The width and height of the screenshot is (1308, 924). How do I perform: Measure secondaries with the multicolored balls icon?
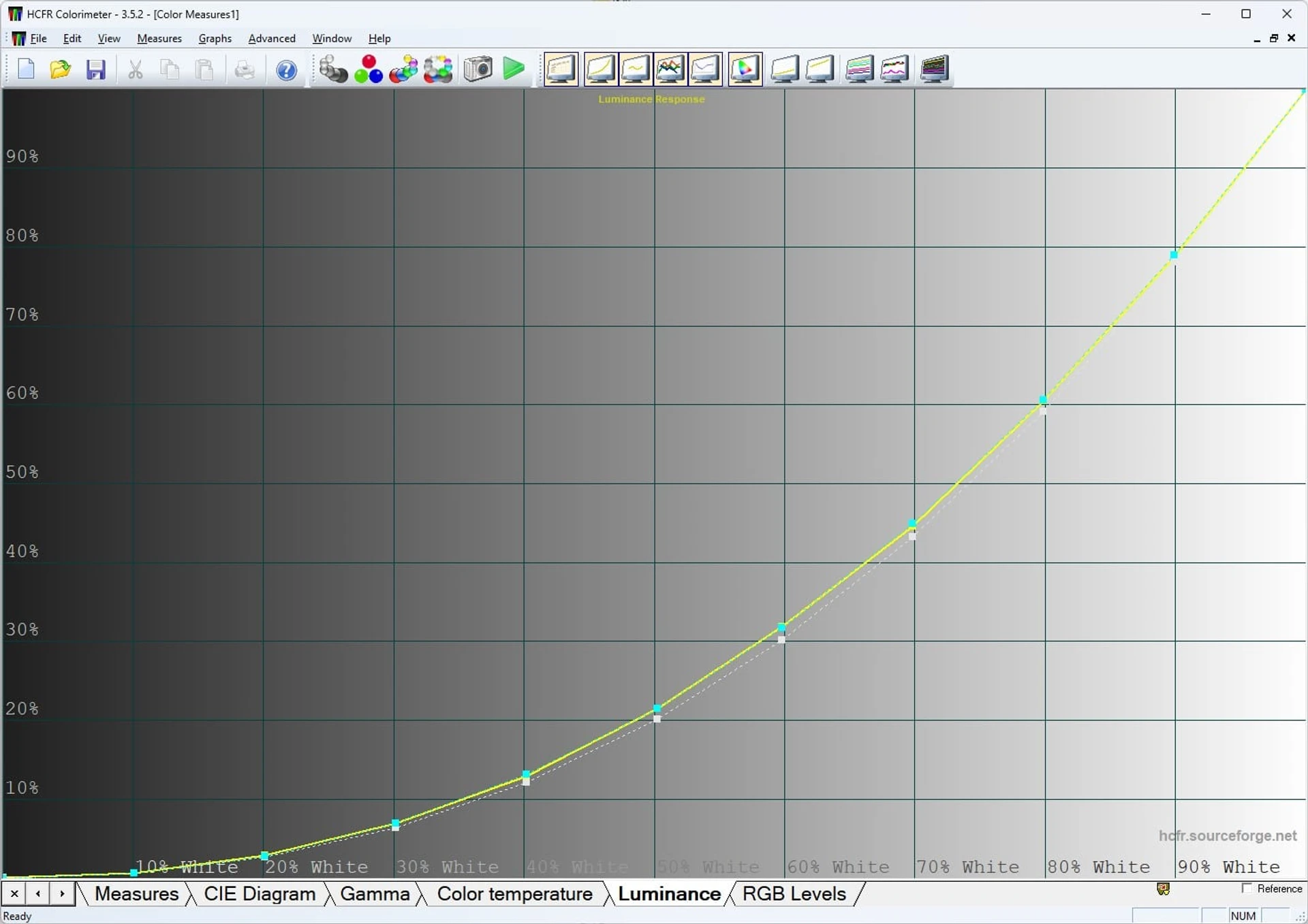click(x=403, y=69)
